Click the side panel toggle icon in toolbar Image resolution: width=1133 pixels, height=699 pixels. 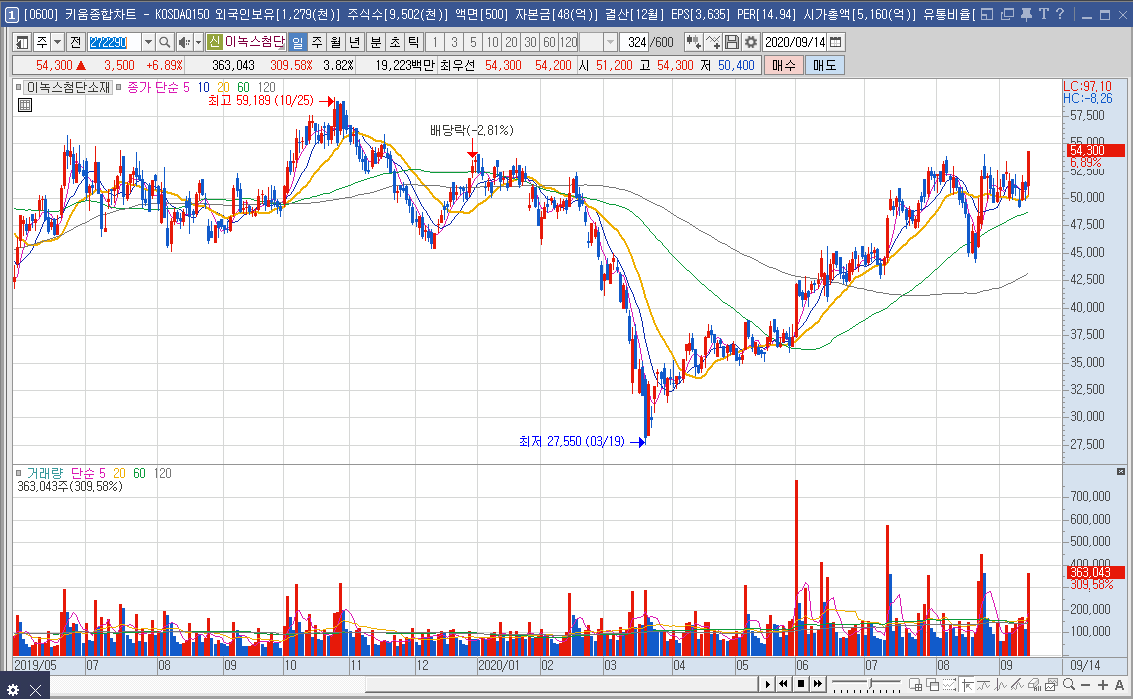coord(22,43)
